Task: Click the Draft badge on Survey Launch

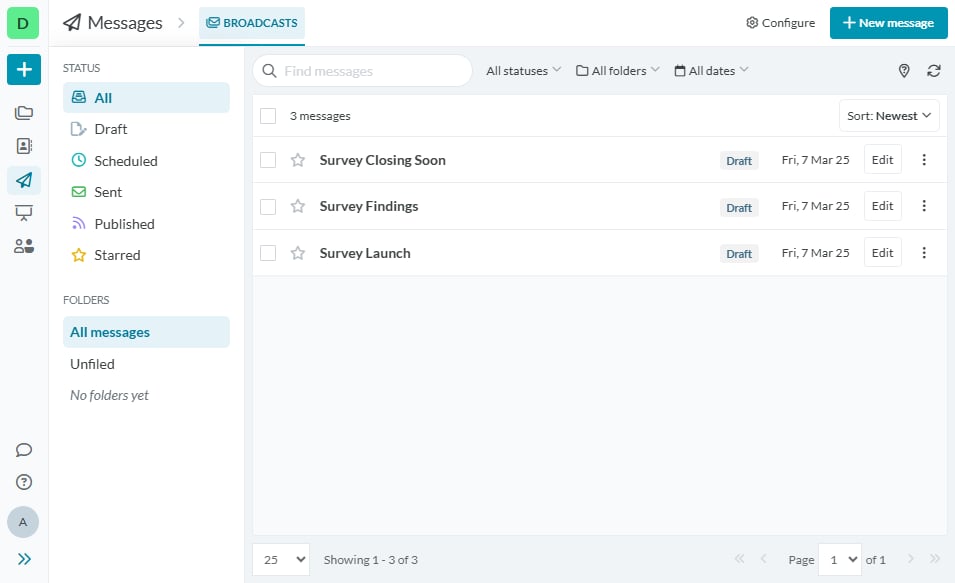Action: click(739, 253)
